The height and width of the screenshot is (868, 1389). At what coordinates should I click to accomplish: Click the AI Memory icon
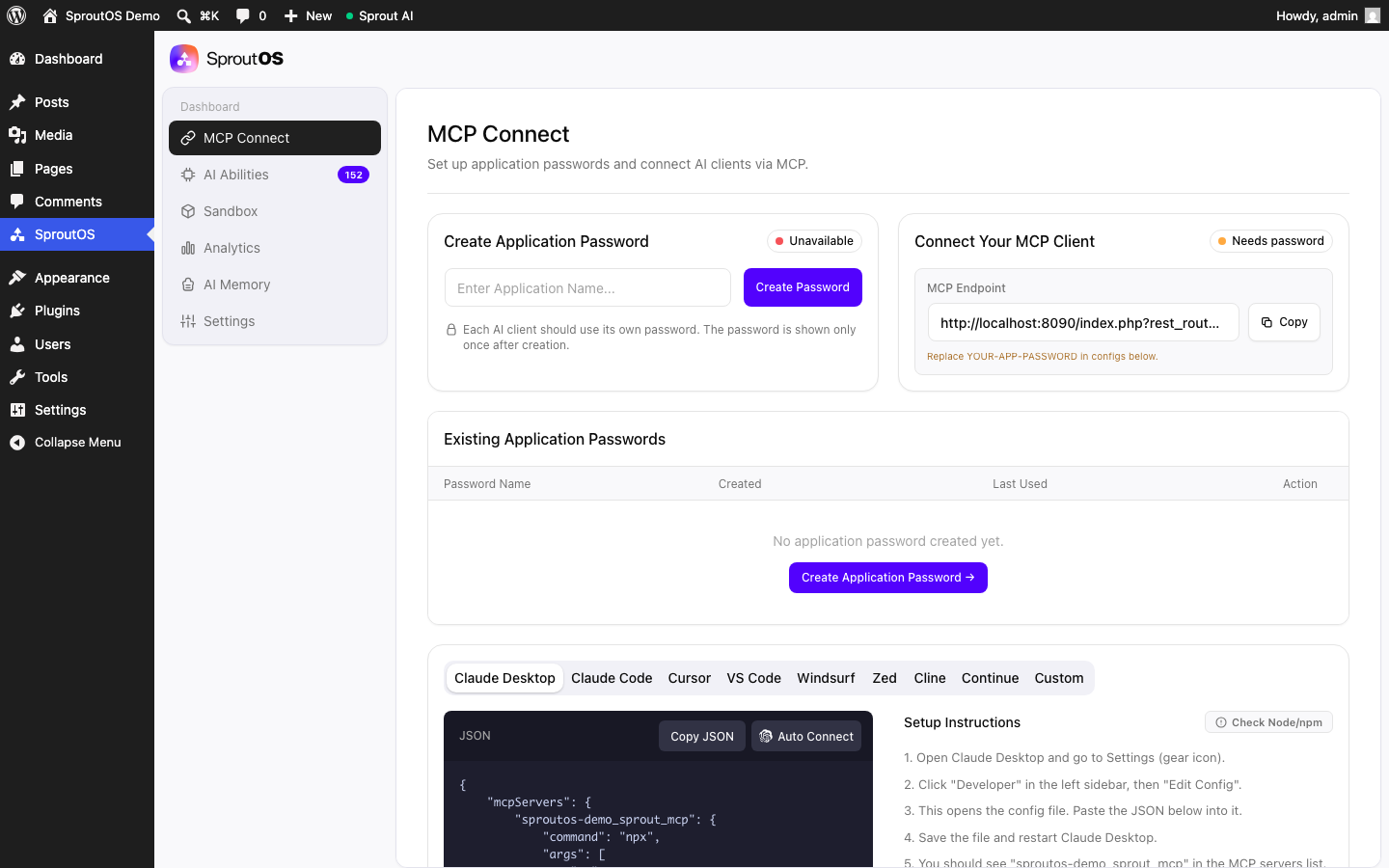coord(188,285)
